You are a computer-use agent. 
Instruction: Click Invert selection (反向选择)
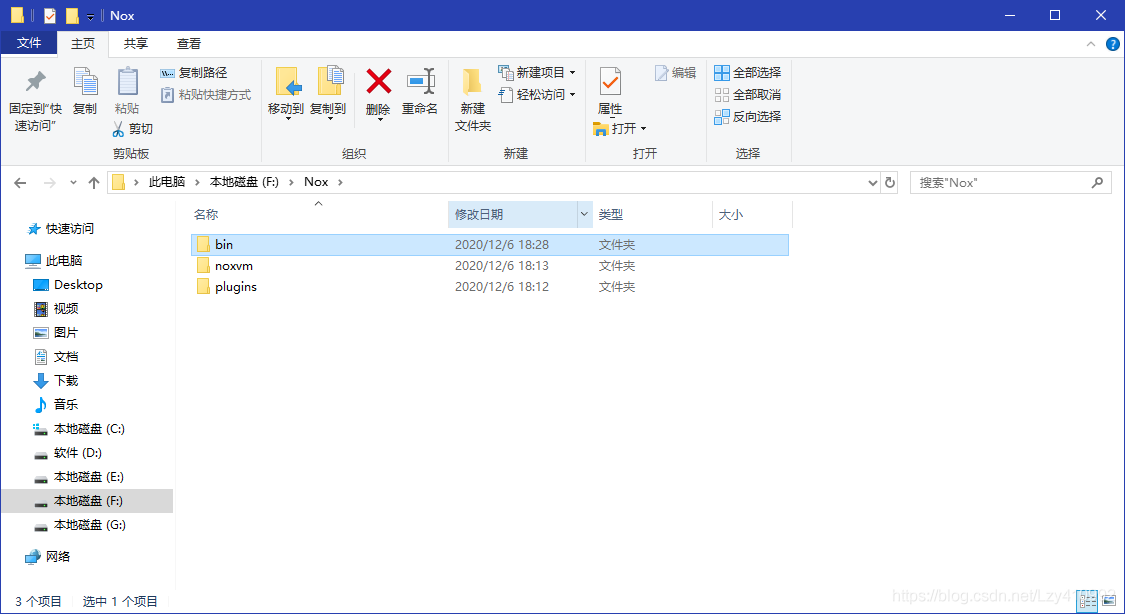pos(748,116)
